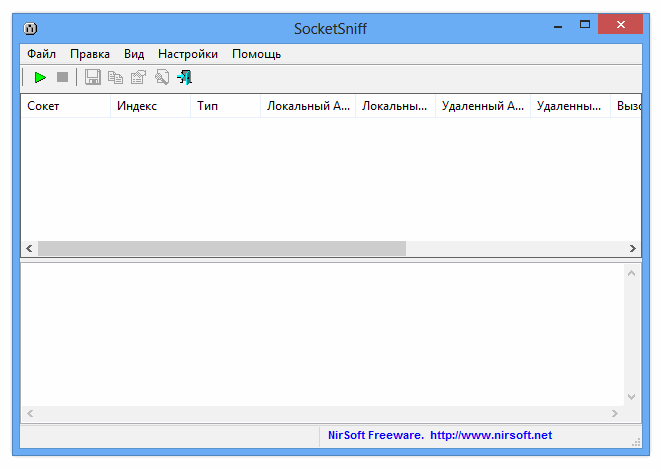Sort by Удаленный А... column header
The height and width of the screenshot is (470, 661).
click(x=483, y=106)
